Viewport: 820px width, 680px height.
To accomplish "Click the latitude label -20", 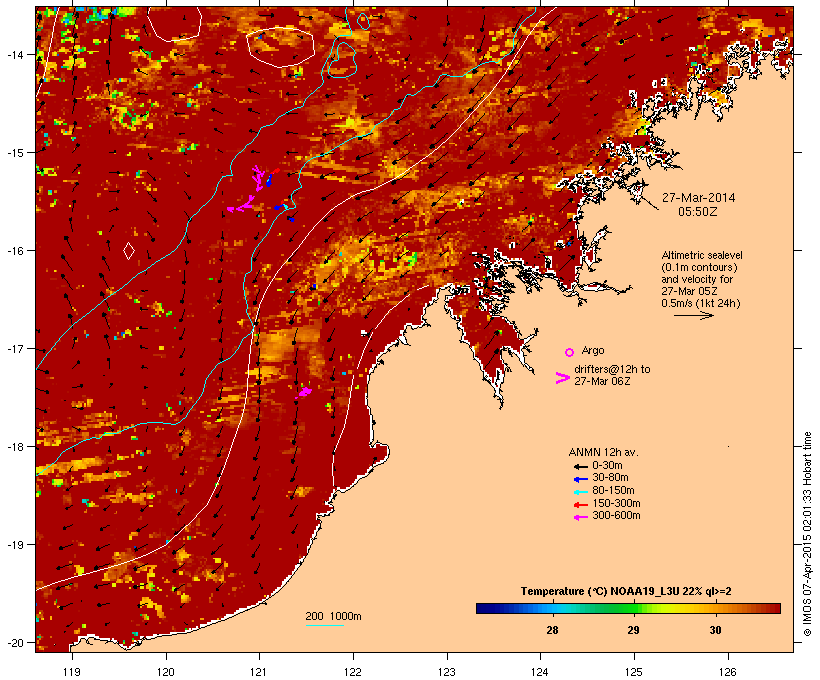I will (x=15, y=642).
